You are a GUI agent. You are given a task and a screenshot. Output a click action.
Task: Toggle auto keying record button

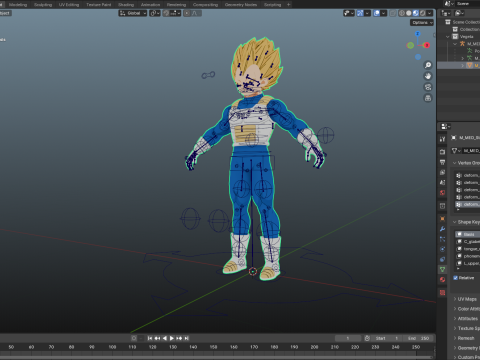coord(134,338)
